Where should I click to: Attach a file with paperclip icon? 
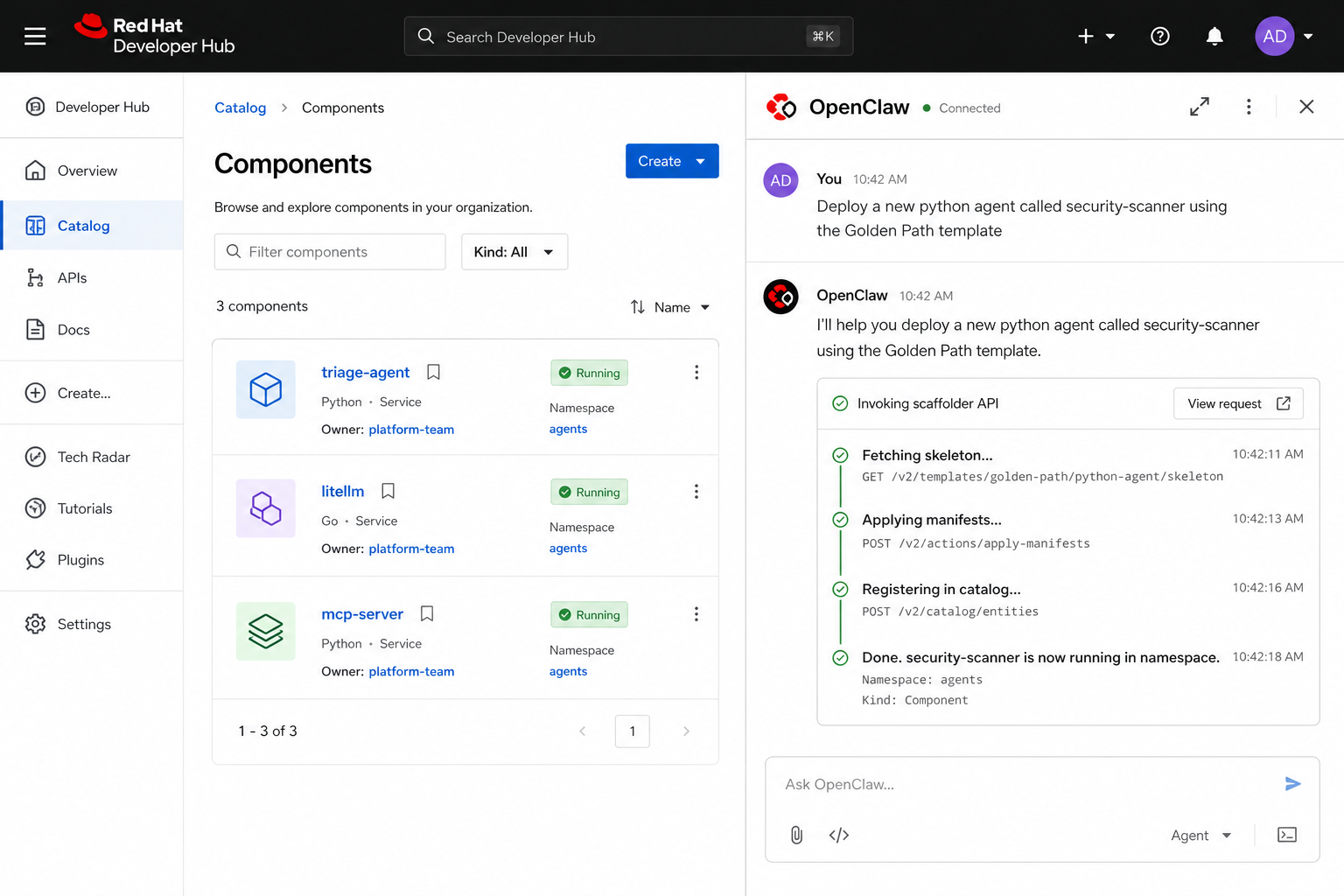[x=796, y=835]
